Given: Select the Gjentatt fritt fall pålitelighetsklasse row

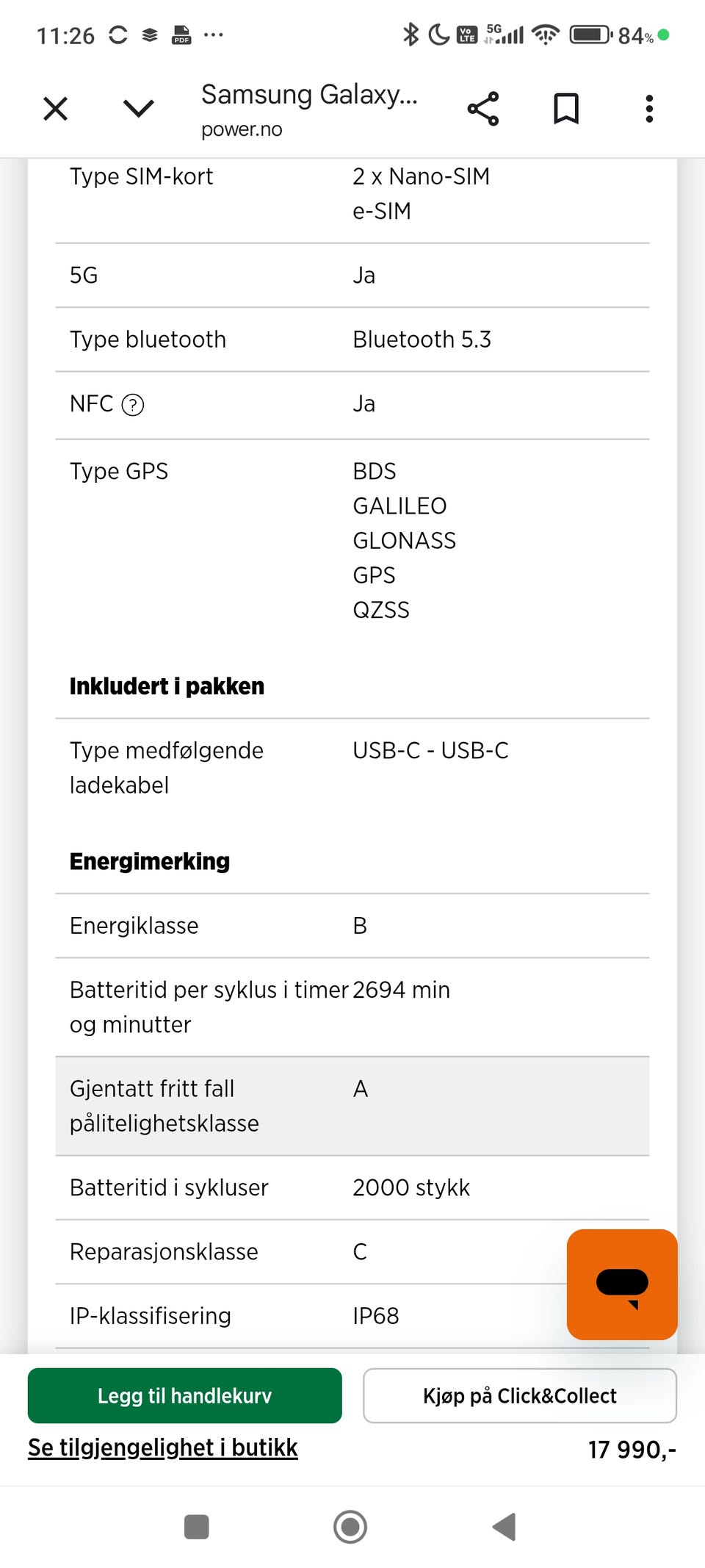Looking at the screenshot, I should tap(352, 1106).
